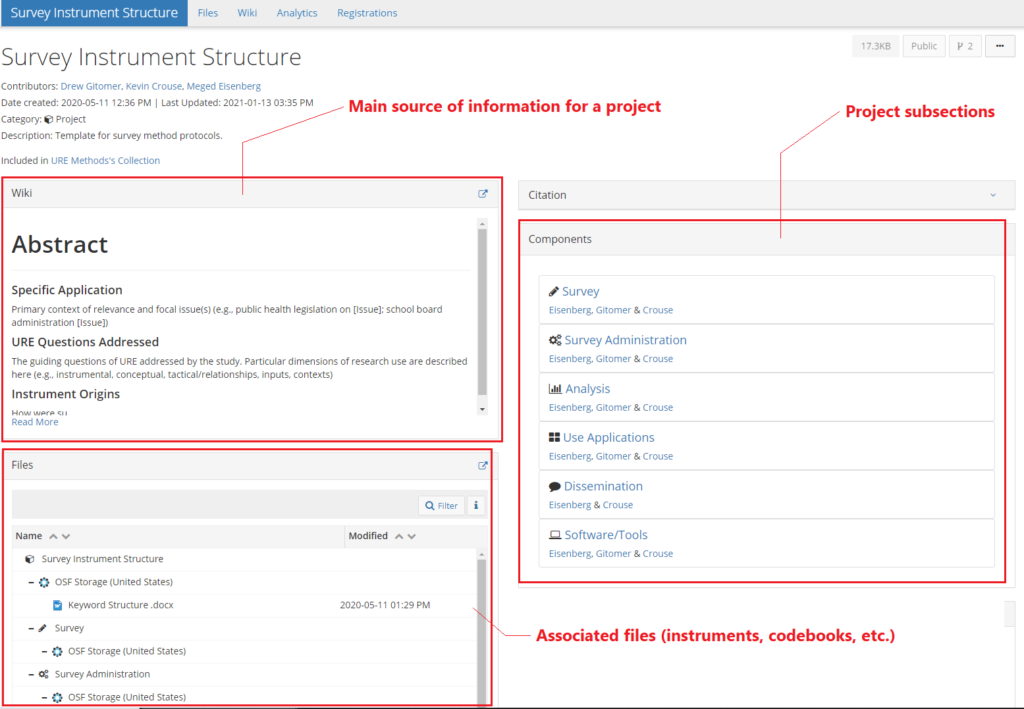Open Wiki panel in new page icon

coord(483,194)
